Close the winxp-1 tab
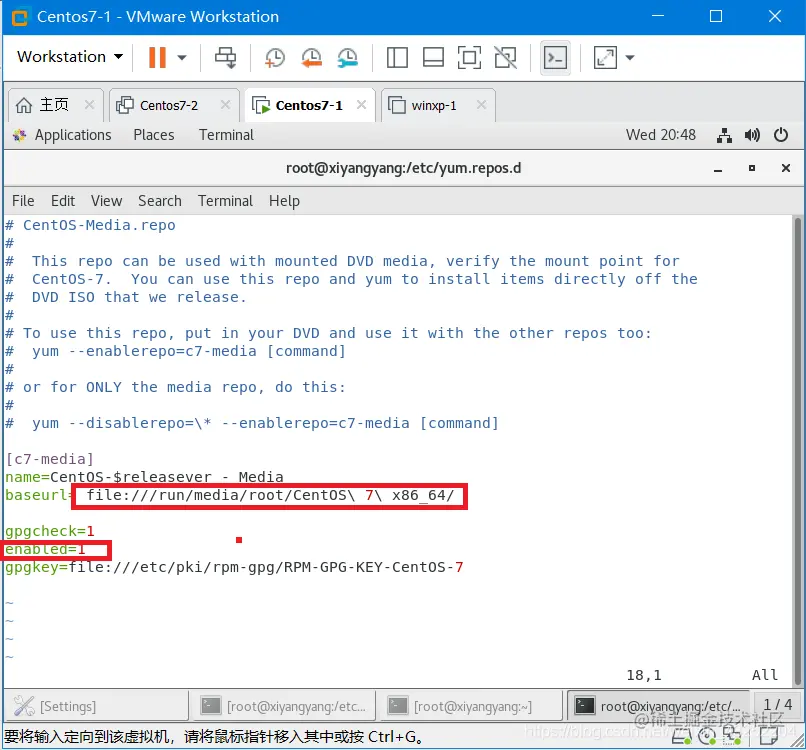806x750 pixels. click(x=481, y=105)
